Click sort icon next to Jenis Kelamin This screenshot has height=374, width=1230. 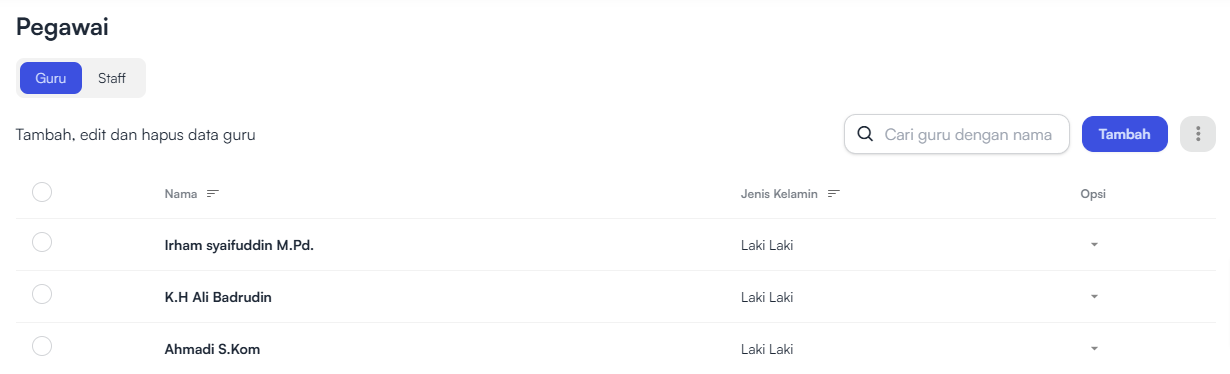[834, 194]
